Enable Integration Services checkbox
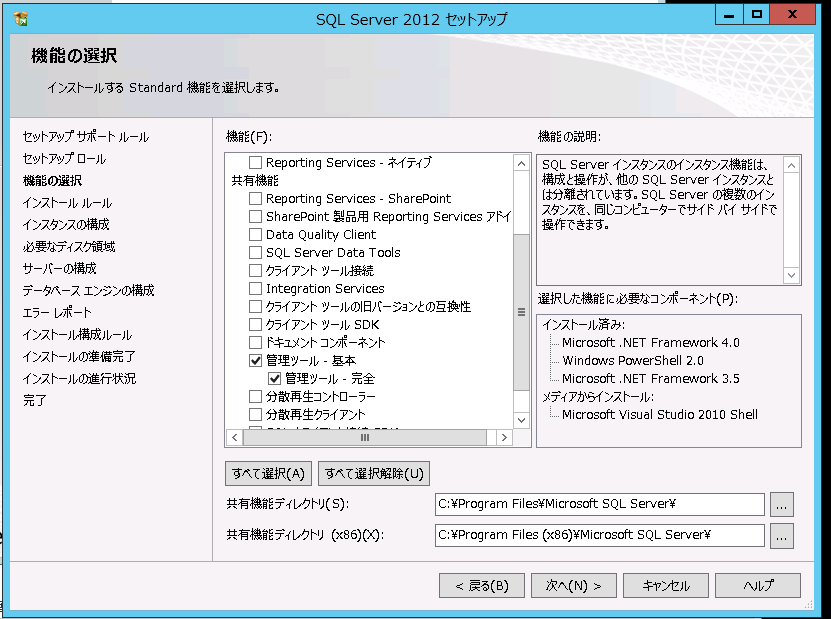831x619 pixels. [255, 288]
